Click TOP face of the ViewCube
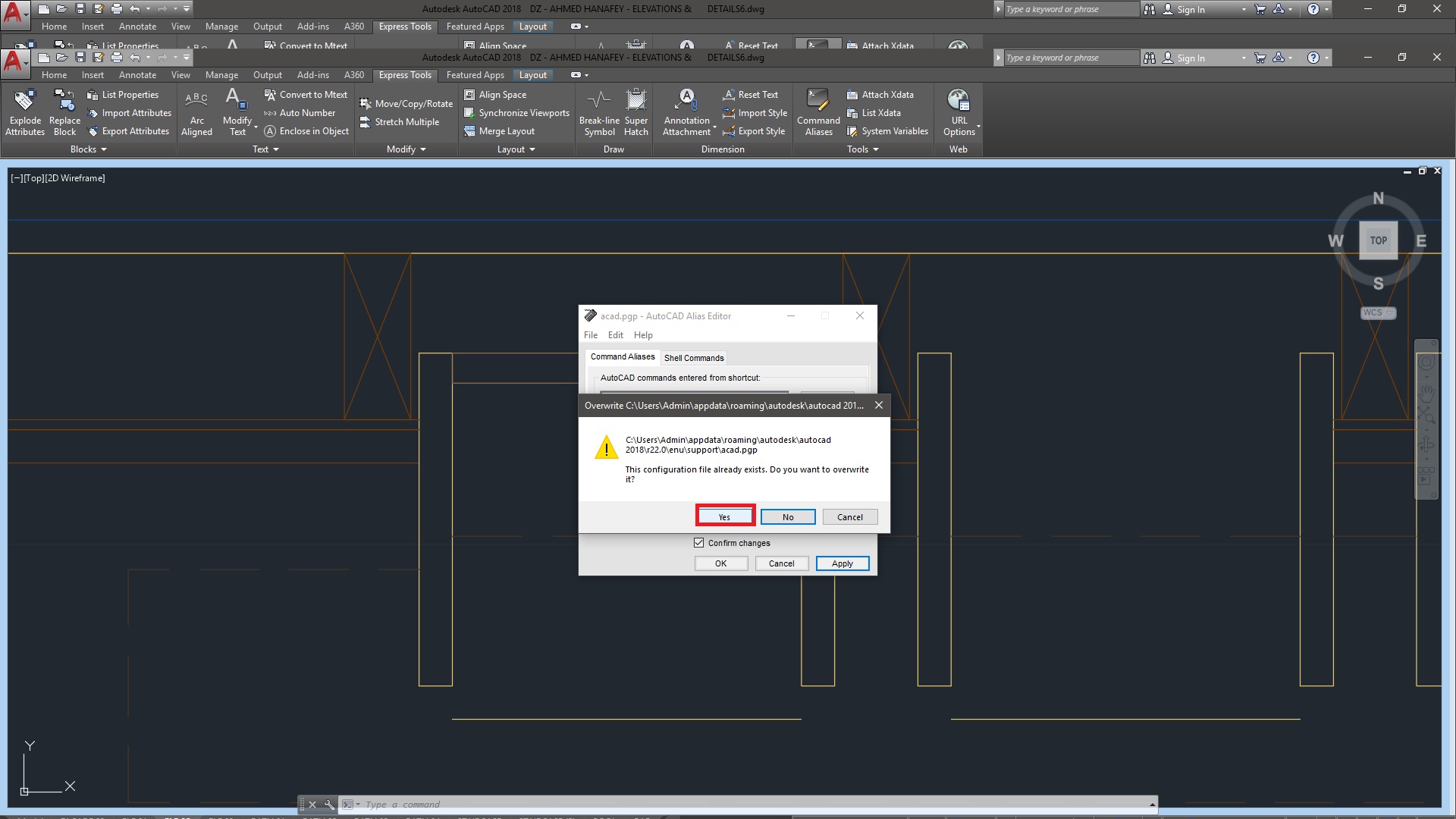1456x819 pixels. [x=1378, y=240]
